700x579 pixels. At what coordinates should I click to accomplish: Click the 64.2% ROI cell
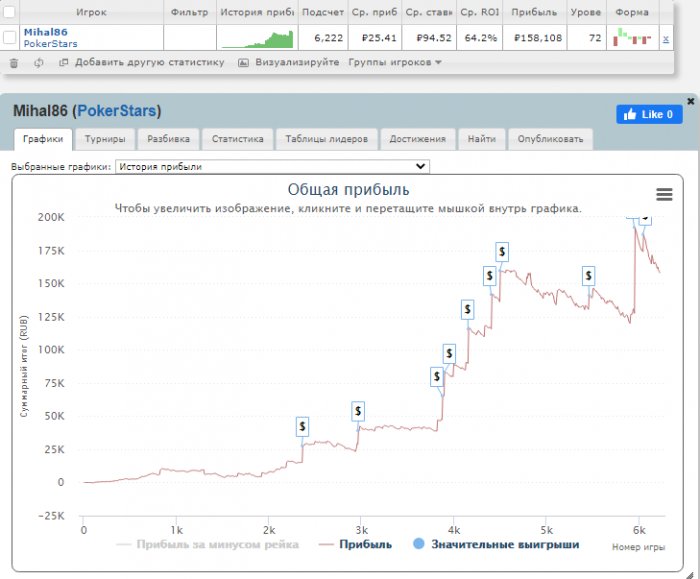pyautogui.click(x=481, y=38)
